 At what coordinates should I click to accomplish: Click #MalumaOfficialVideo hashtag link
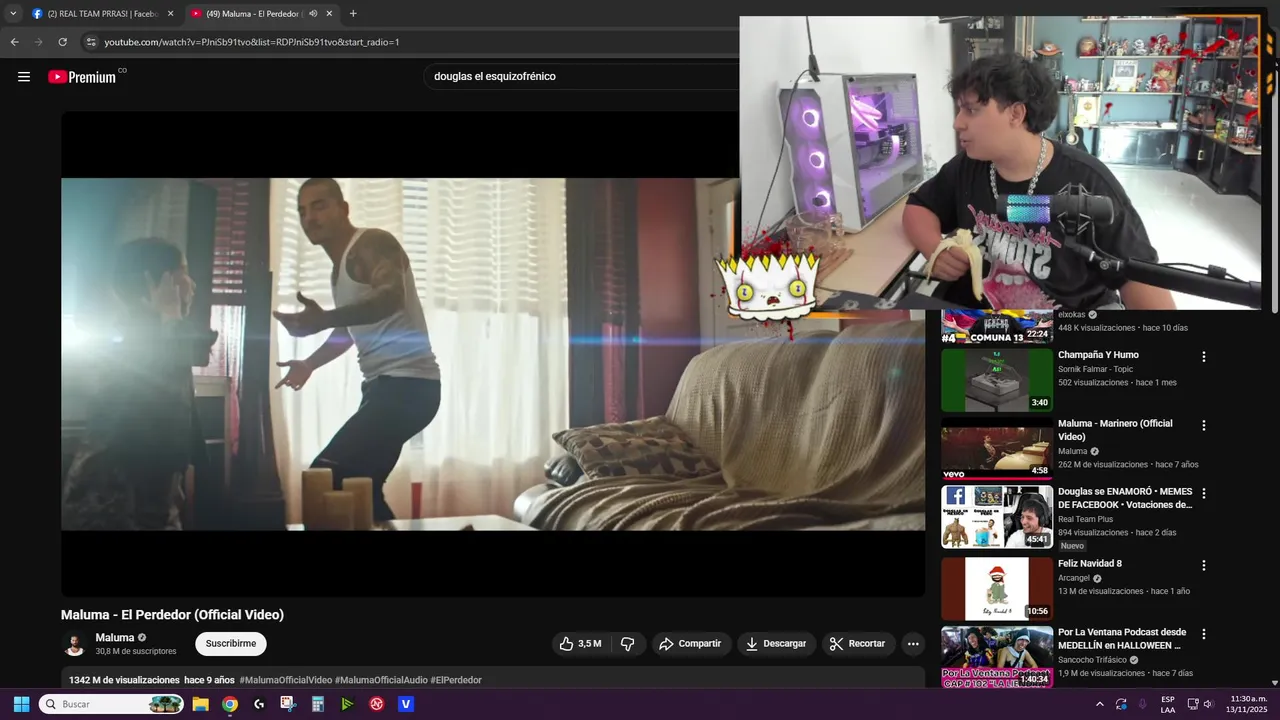click(x=285, y=680)
